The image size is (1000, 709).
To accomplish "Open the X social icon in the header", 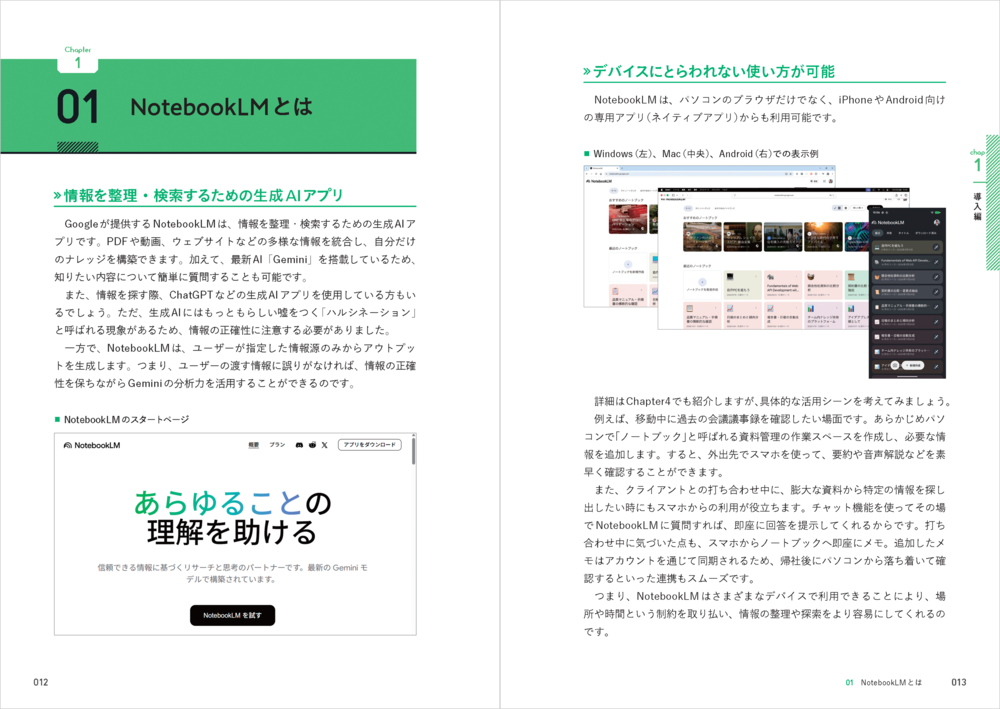I will 324,445.
